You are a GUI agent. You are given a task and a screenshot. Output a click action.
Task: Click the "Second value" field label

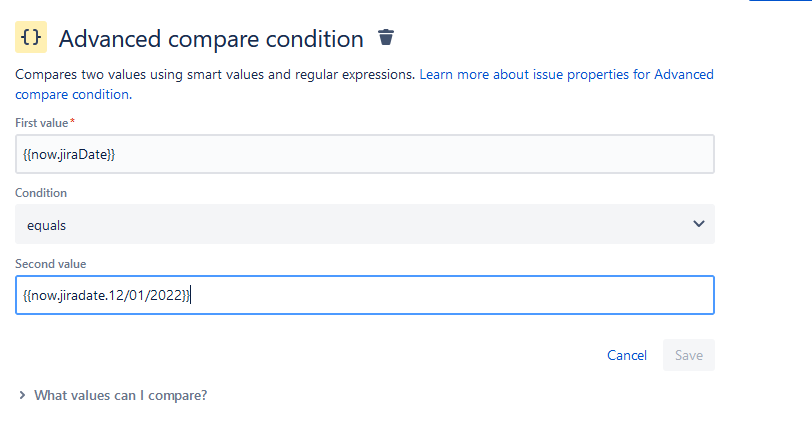(50, 263)
